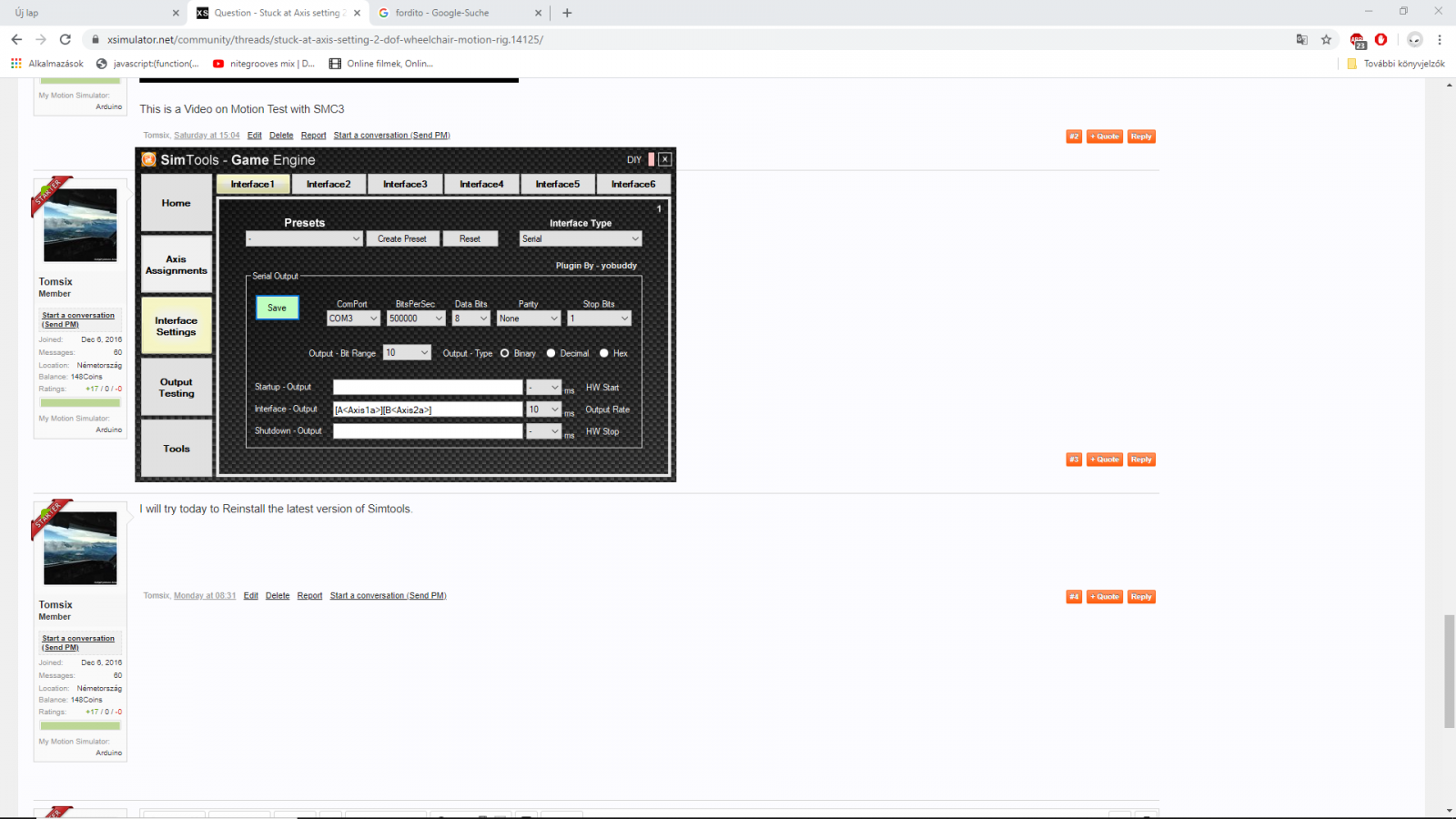Switch to Interface5 tab
This screenshot has width=1456, height=819.
point(558,184)
